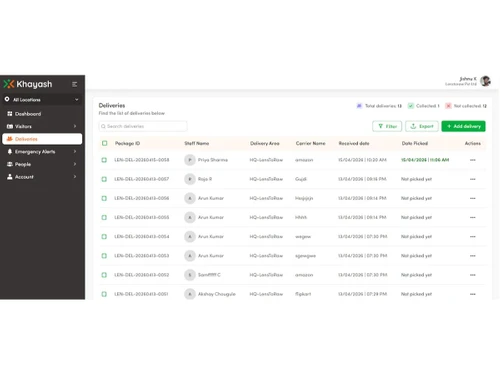Click the Staff Name column header
Image resolution: width=500 pixels, height=375 pixels.
(197, 143)
